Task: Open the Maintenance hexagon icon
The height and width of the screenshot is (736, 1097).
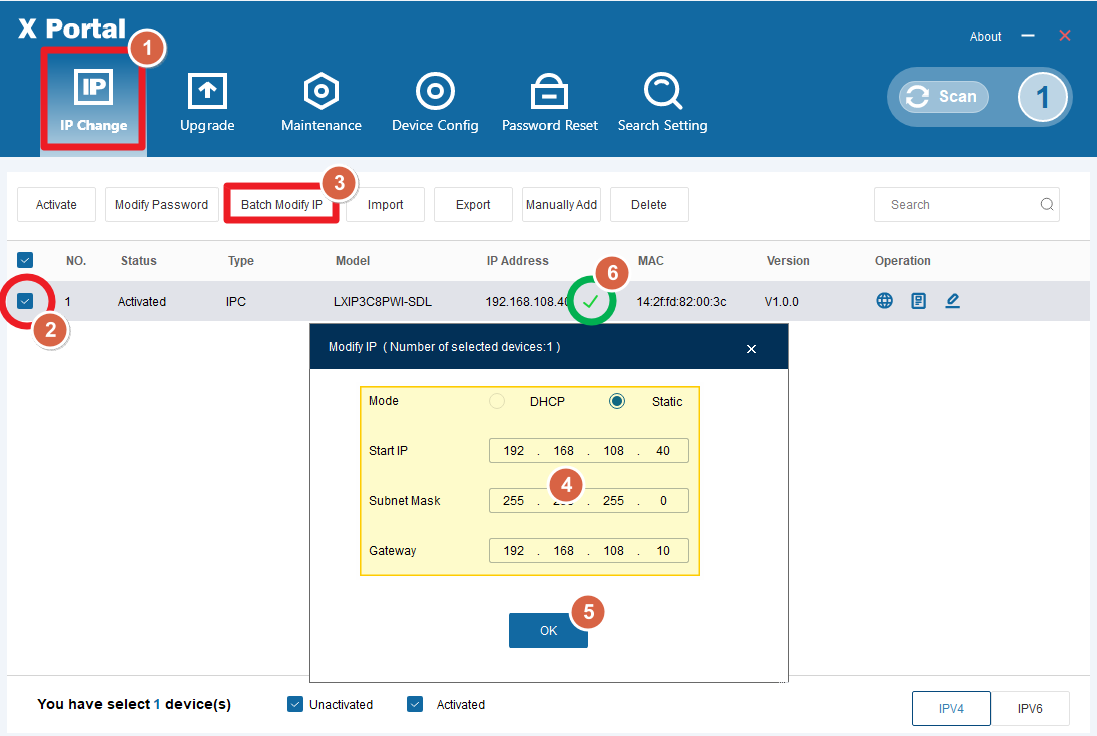Action: click(321, 92)
